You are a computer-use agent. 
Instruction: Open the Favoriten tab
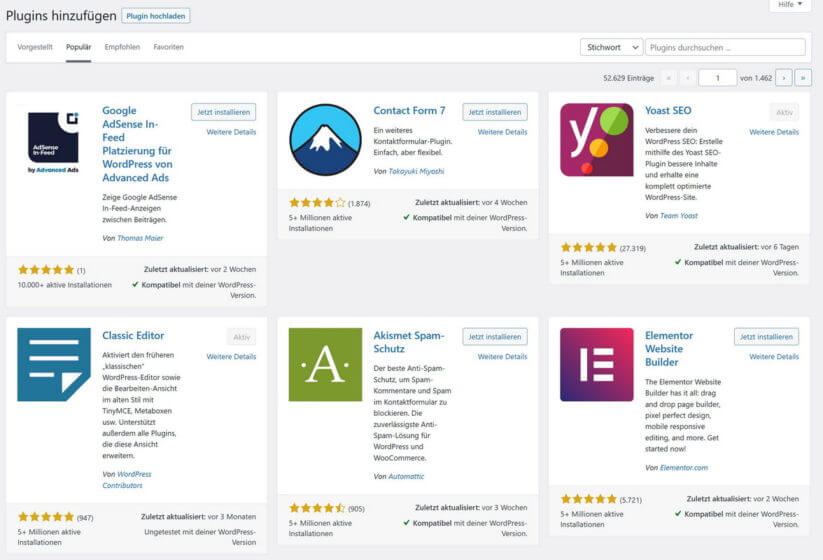[168, 47]
